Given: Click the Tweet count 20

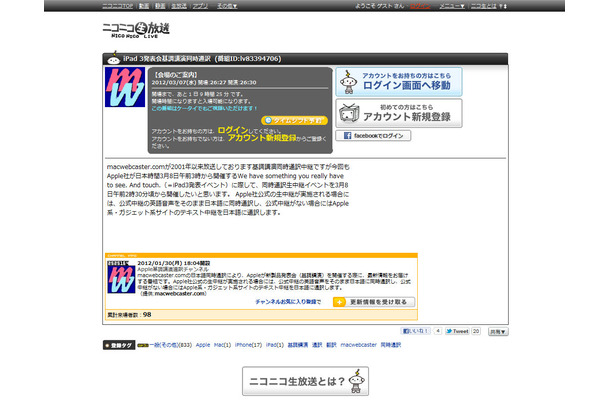Looking at the screenshot, I should click(476, 331).
